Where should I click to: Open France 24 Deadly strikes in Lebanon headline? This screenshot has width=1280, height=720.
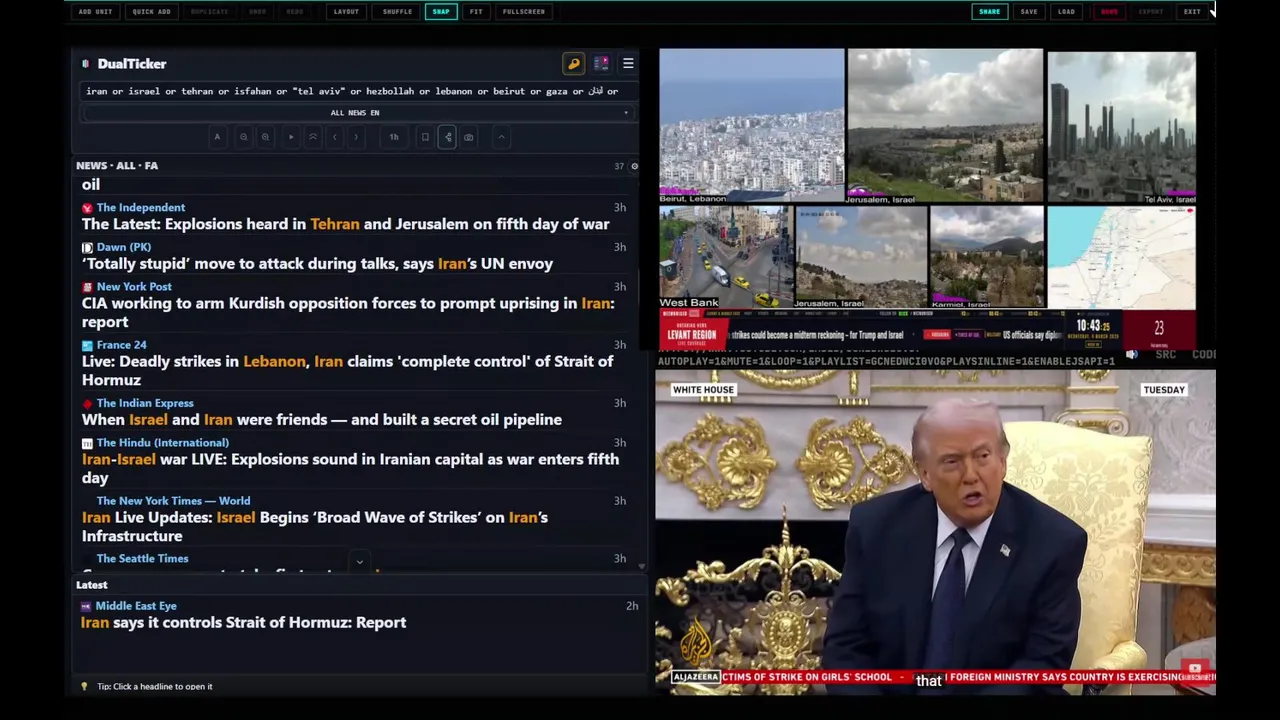[347, 370]
